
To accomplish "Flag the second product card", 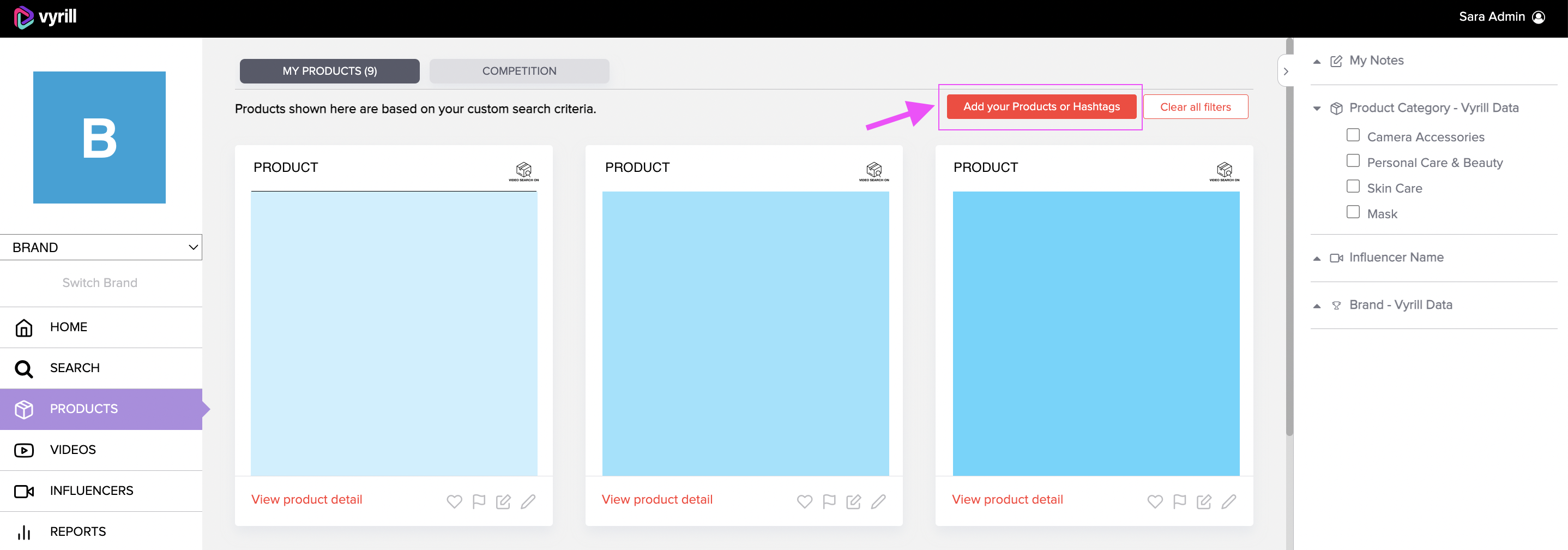I will (829, 501).
